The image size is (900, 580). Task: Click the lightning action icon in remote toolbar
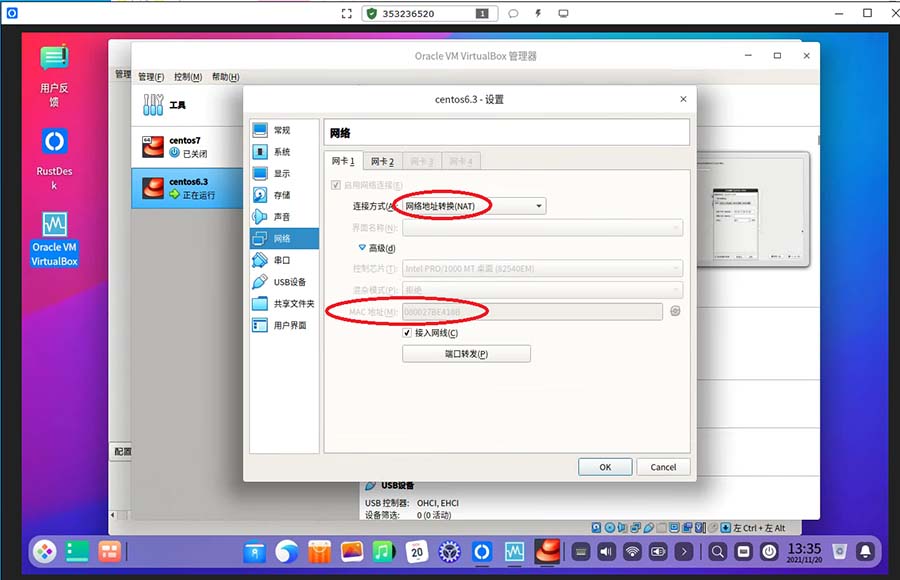pos(538,13)
